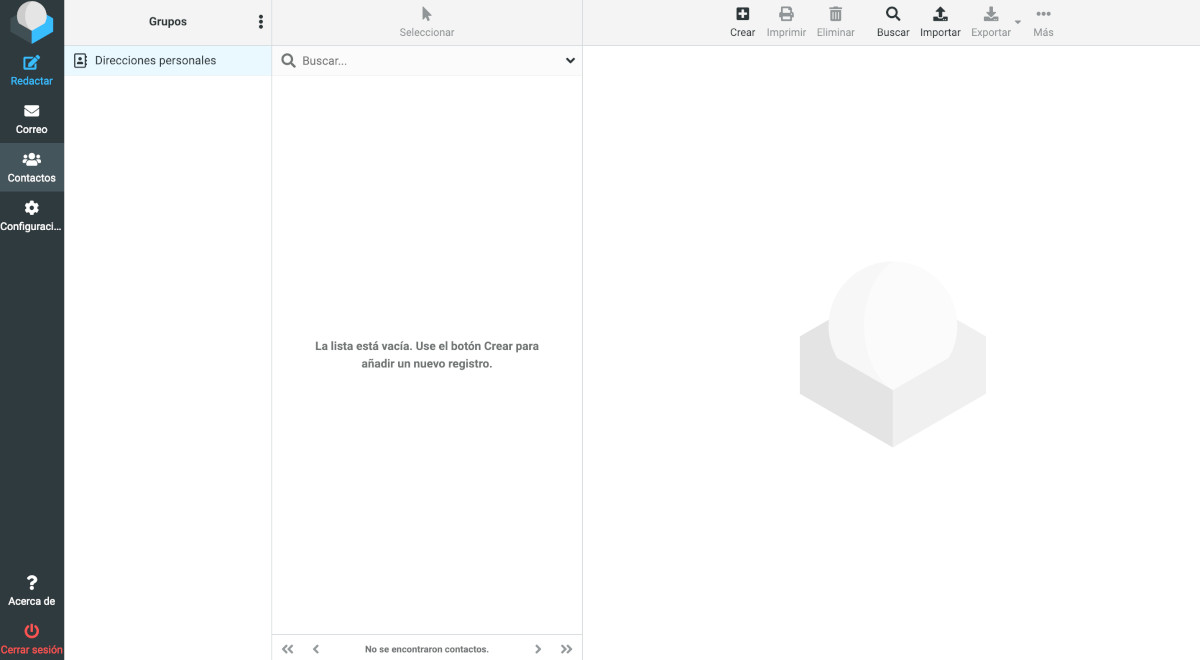1200x660 pixels.
Task: Click the Grupos panel header
Action: [168, 22]
